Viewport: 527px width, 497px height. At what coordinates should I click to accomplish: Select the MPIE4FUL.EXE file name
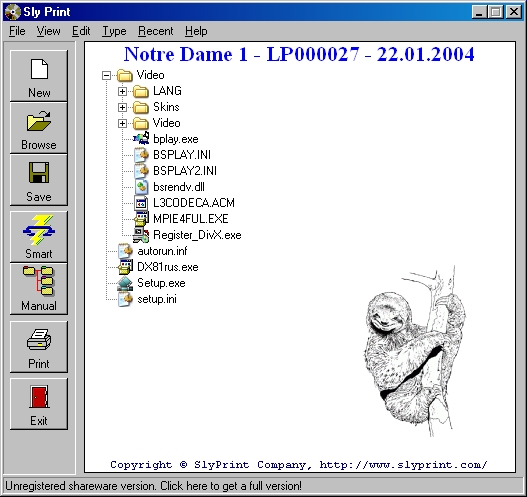click(191, 219)
